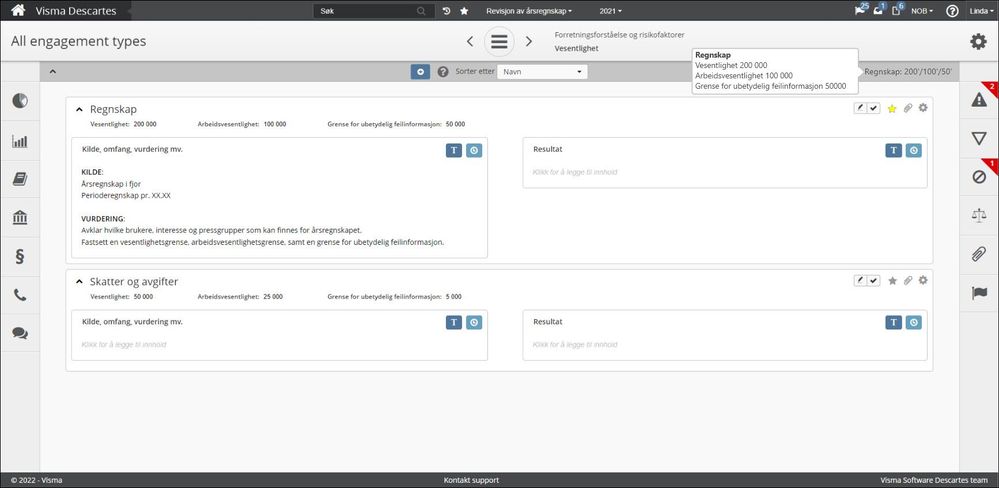Click help icon beside Sorter etter
Screen dimensions: 999x488
(x=443, y=72)
